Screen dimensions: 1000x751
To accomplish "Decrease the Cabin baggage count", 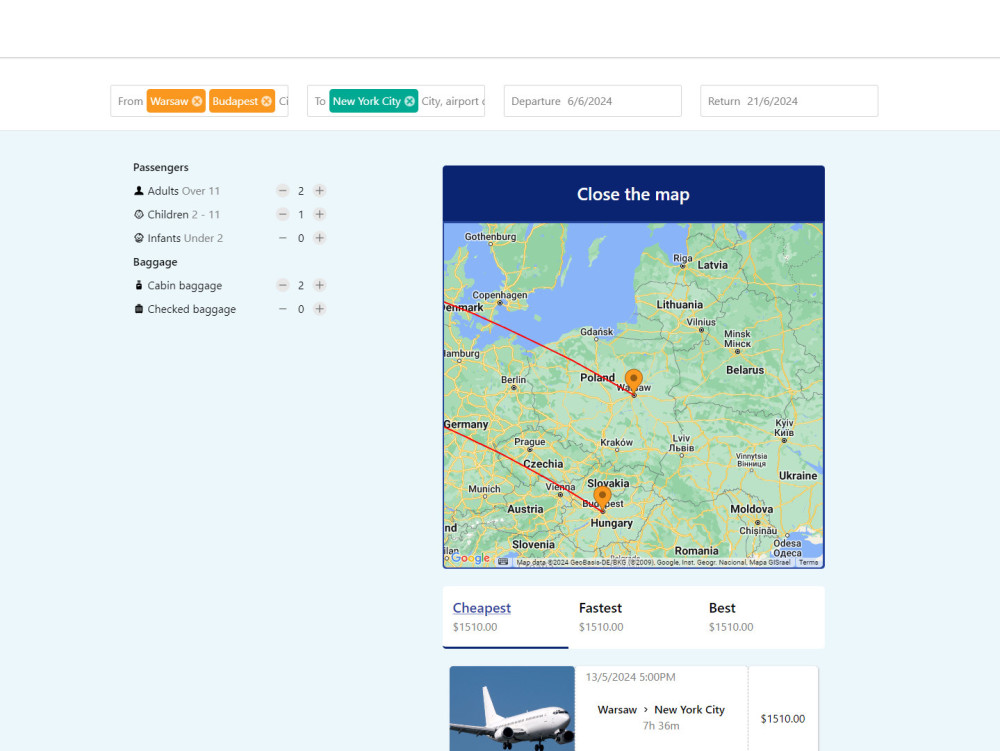I will click(x=283, y=285).
